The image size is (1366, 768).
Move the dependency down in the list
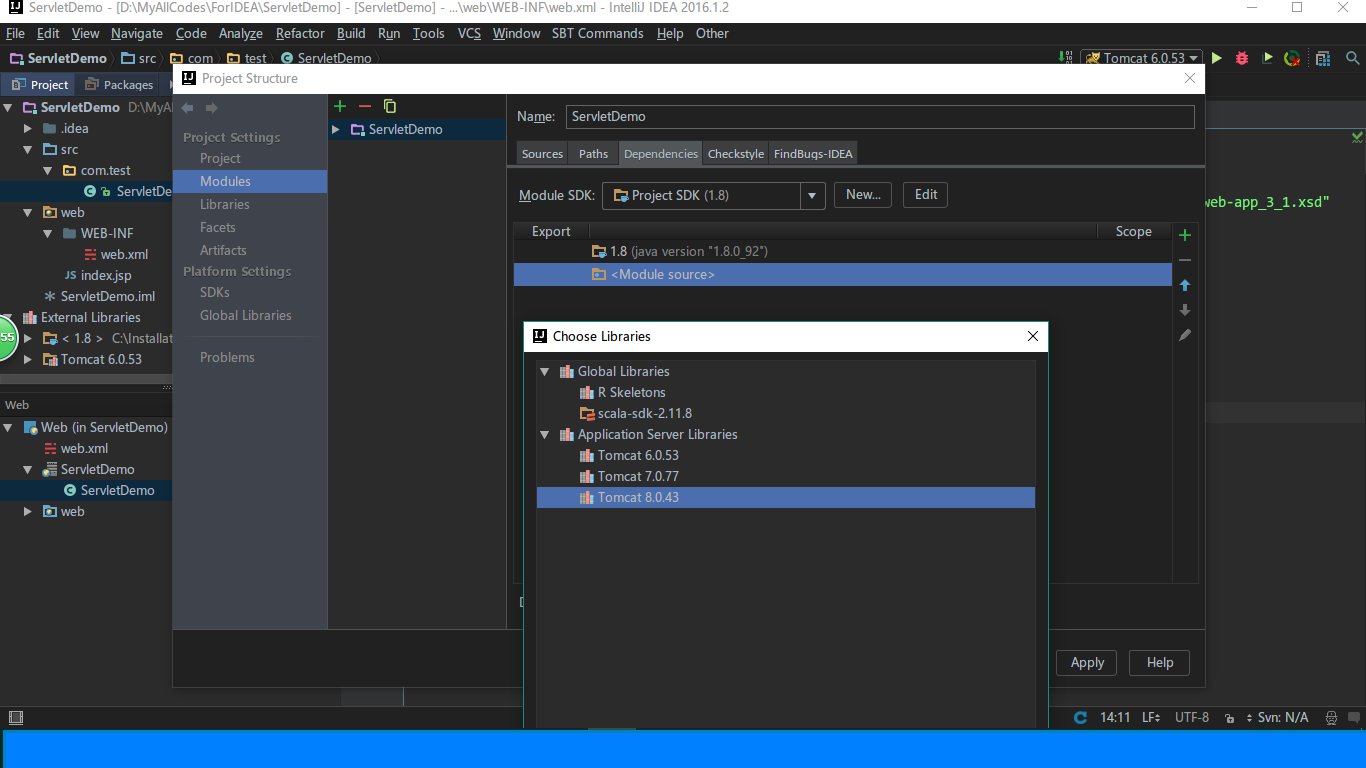[x=1185, y=310]
